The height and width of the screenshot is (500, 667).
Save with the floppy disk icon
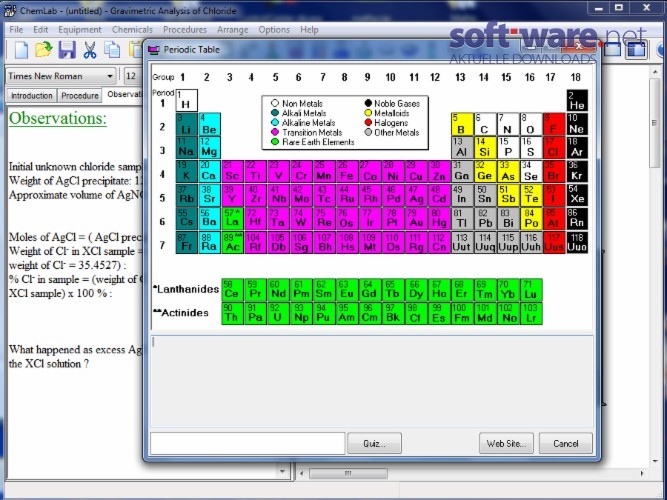coord(67,50)
